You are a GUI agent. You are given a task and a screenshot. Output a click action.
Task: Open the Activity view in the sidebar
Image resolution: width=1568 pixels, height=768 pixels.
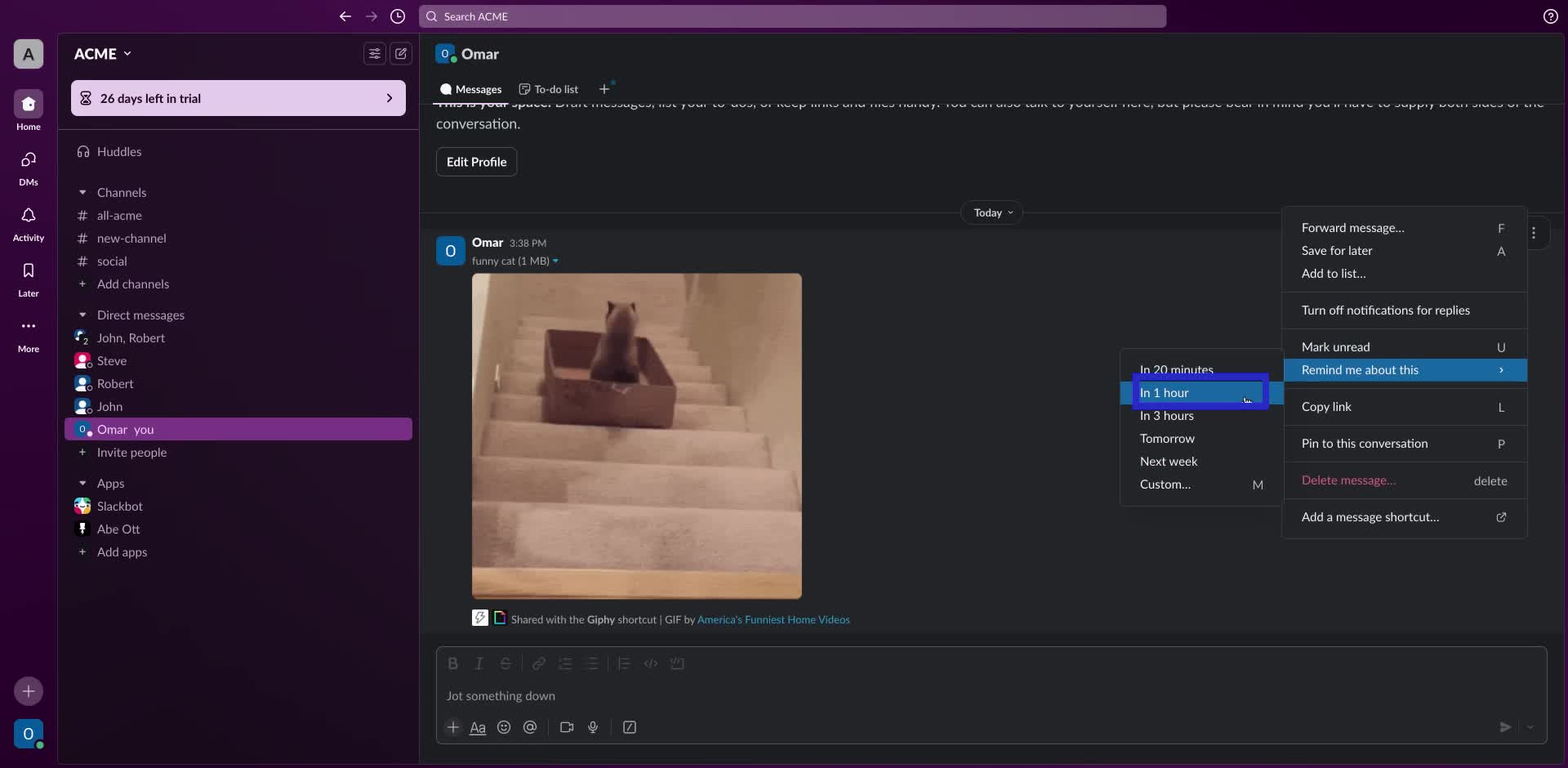tap(28, 223)
